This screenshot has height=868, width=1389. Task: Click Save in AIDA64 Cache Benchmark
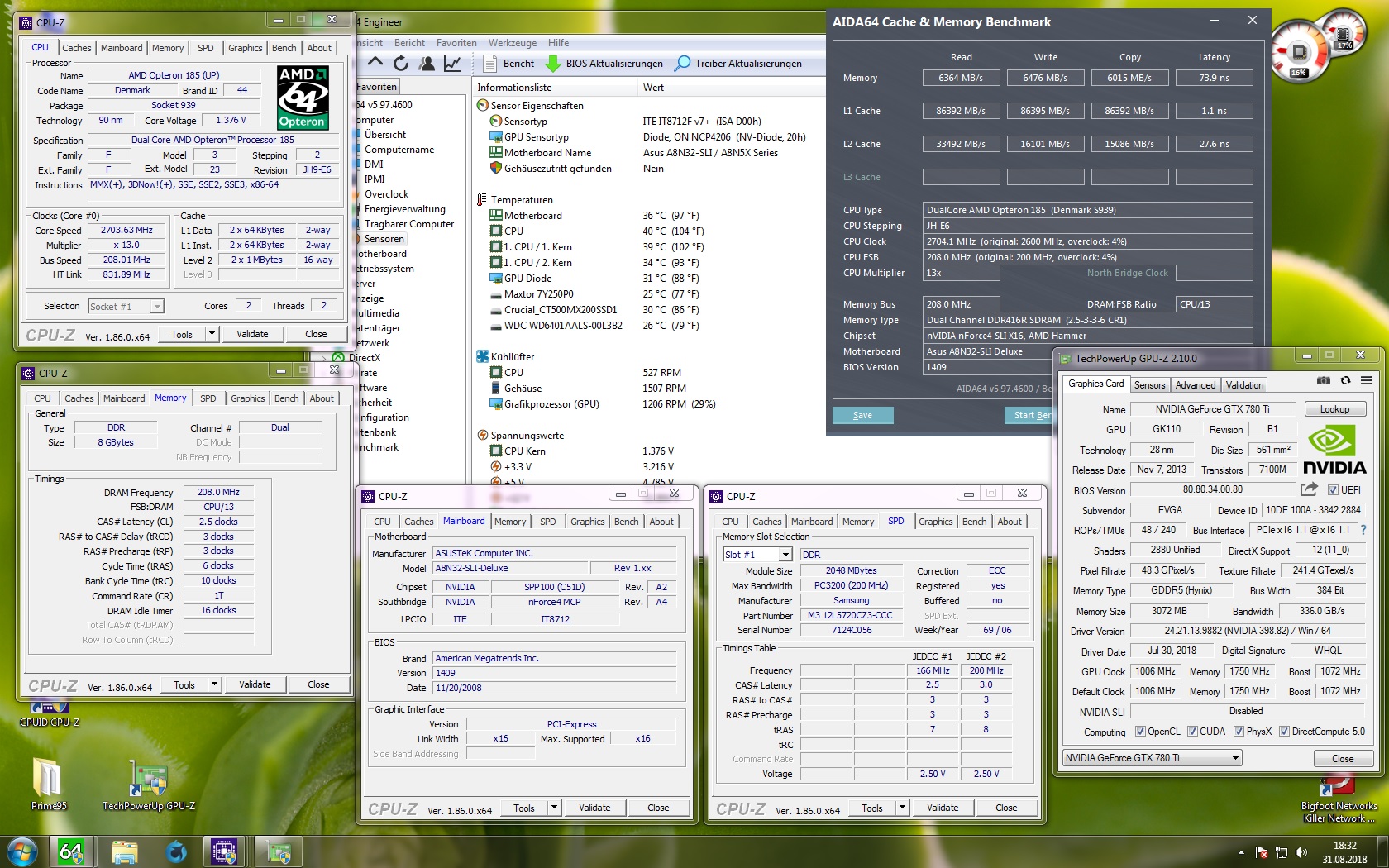(x=862, y=415)
